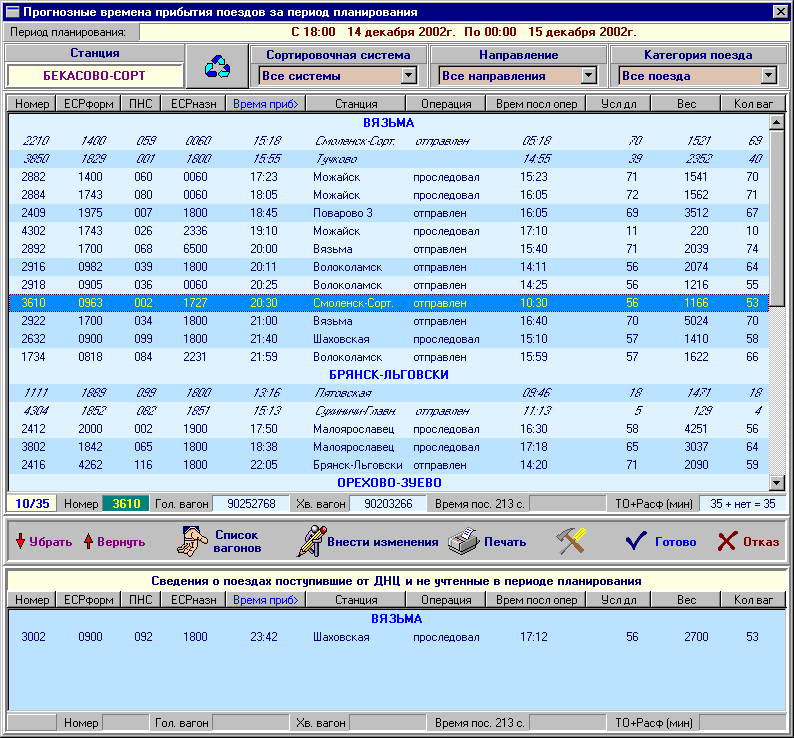Viewport: 794px width, 738px height.
Task: Expand the Сортировочная система dropdown
Action: click(x=409, y=76)
